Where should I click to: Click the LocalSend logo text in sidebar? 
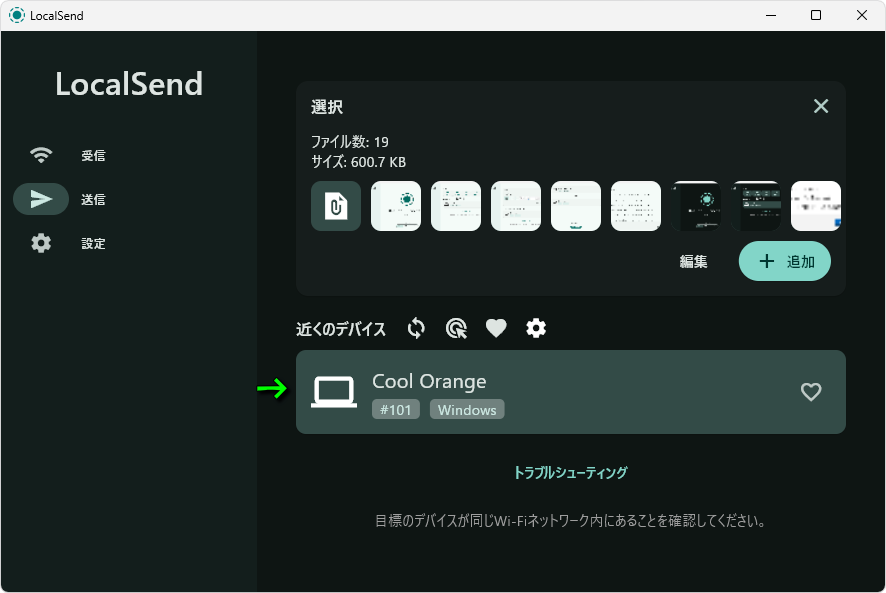pos(129,84)
